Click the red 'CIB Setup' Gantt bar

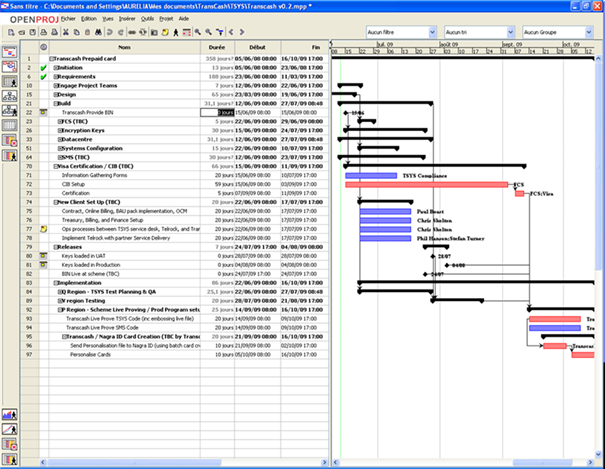click(426, 185)
